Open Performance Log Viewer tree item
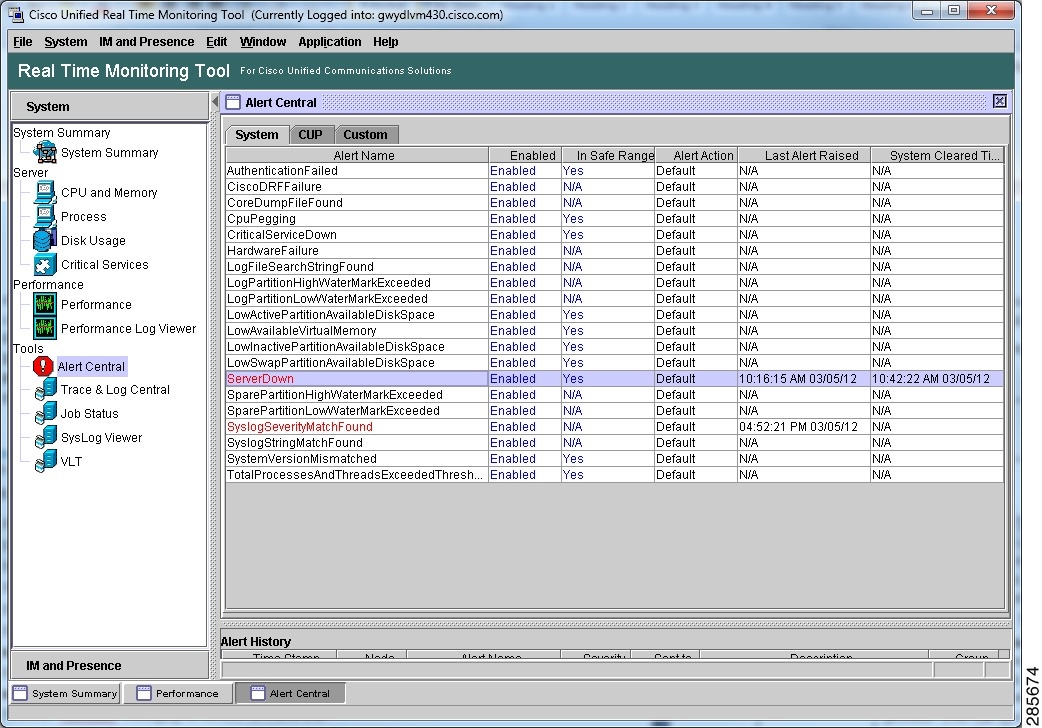Screen dimensions: 1042x728 (x=128, y=328)
